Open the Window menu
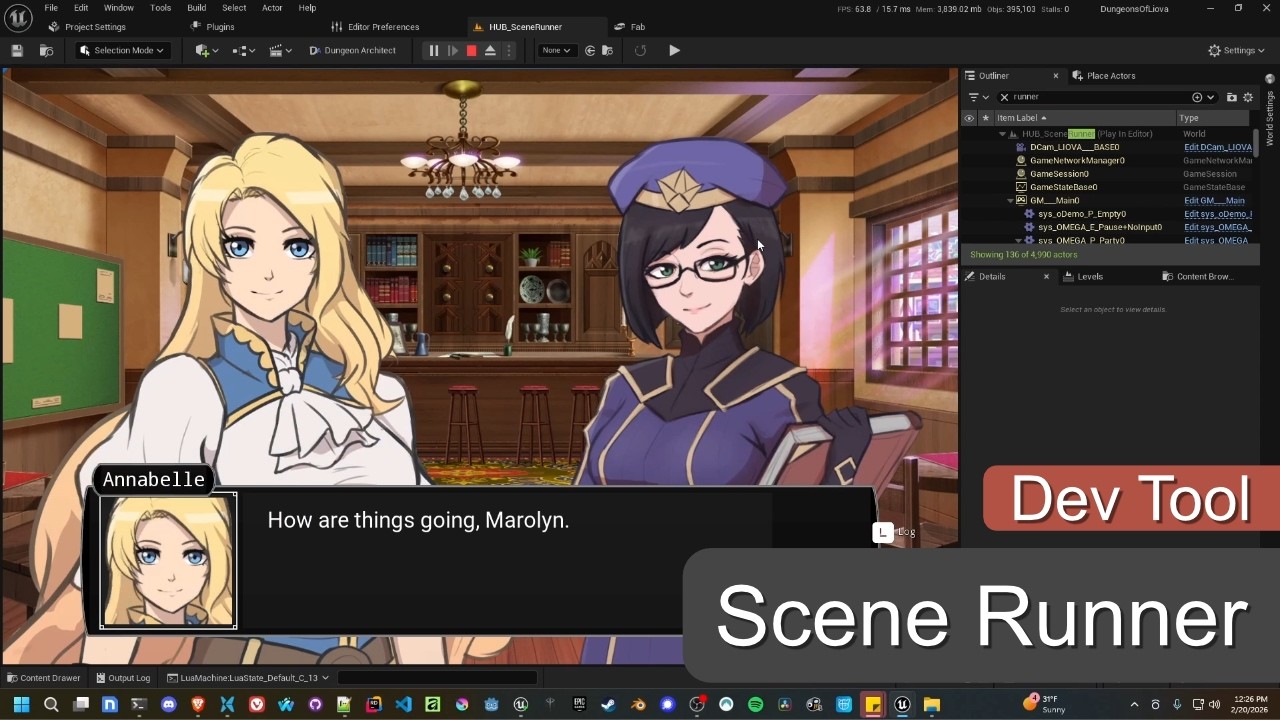This screenshot has height=720, width=1280. tap(118, 8)
